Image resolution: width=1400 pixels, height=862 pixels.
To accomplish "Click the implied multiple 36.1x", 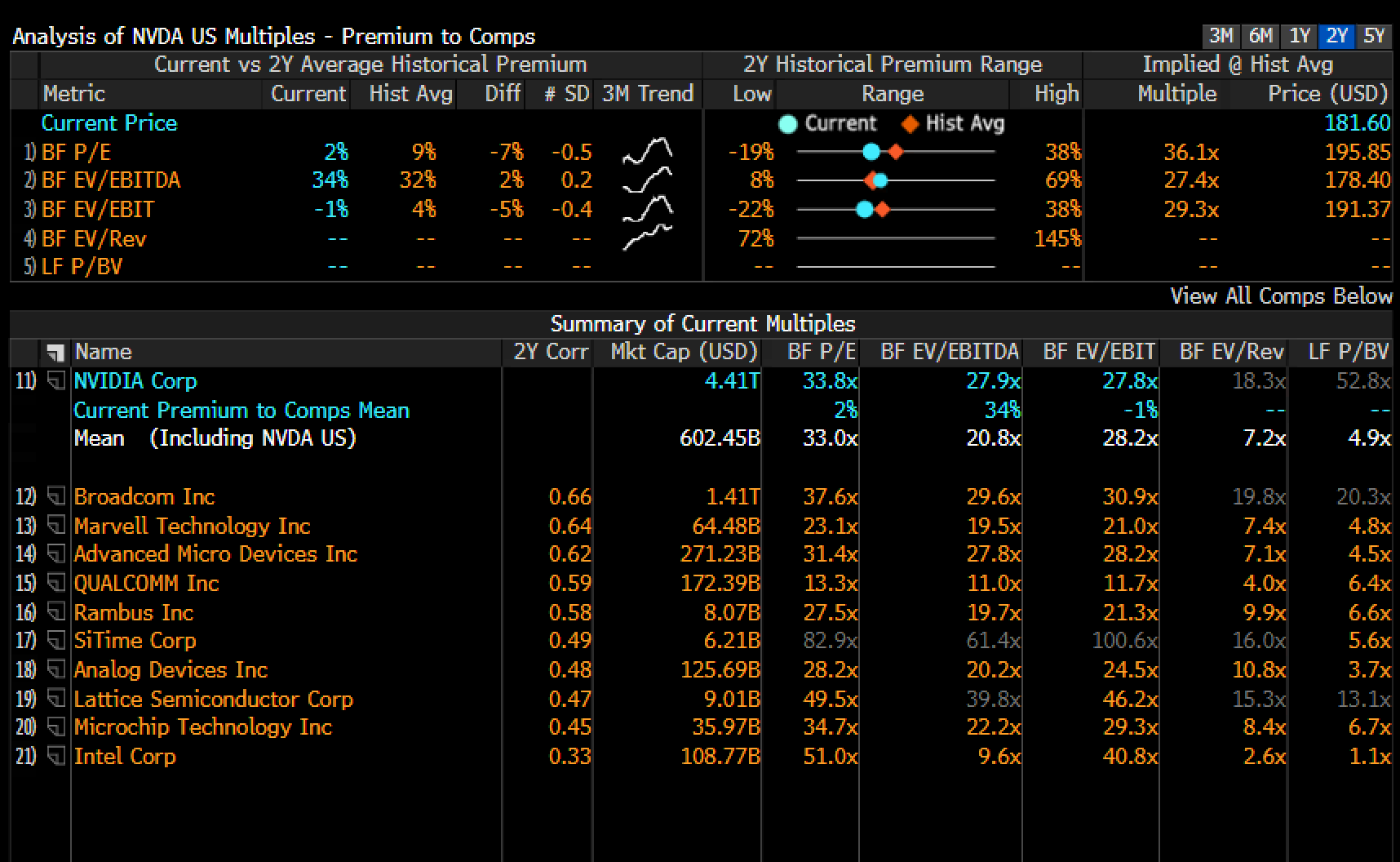I will click(x=1191, y=152).
